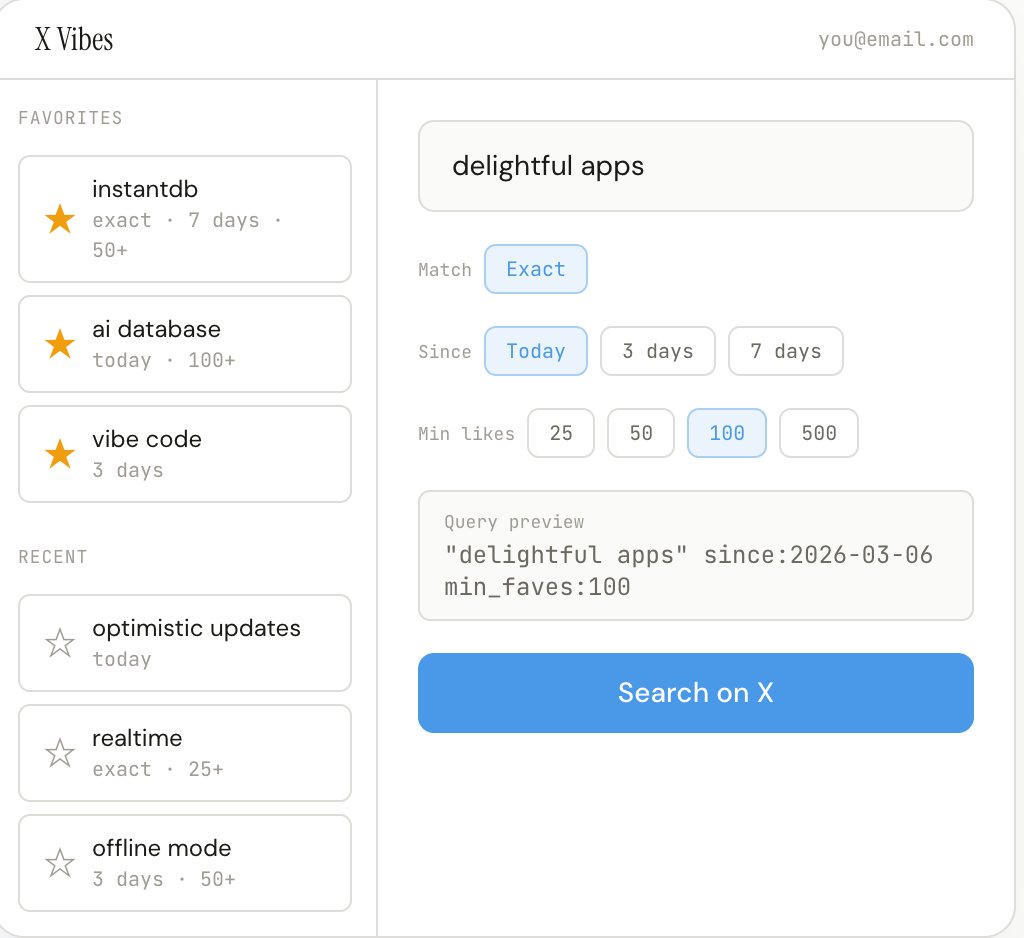Viewport: 1024px width, 938px height.
Task: Unfavorite the instantdb search star
Action: tap(59, 219)
